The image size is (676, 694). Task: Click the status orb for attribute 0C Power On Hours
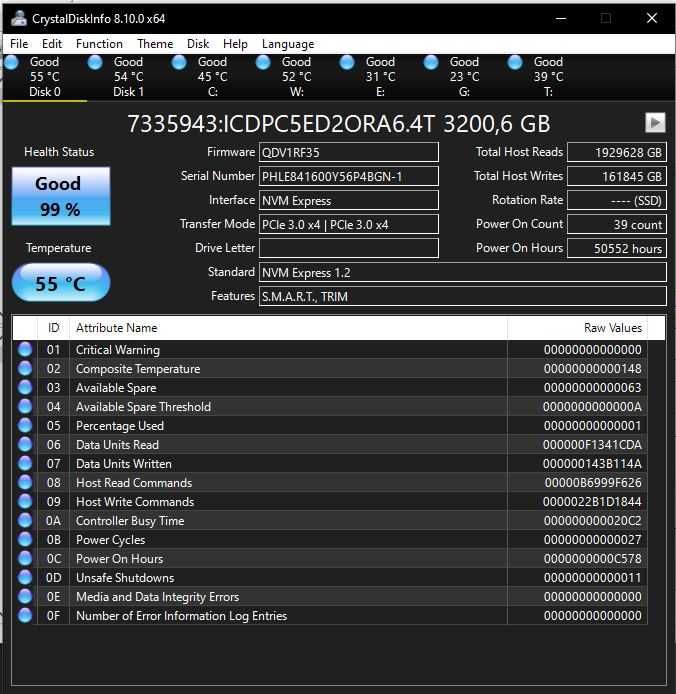point(25,559)
